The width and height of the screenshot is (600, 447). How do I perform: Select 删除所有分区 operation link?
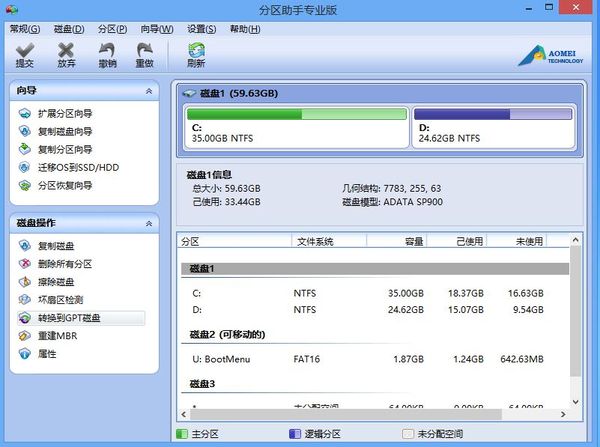(65, 264)
